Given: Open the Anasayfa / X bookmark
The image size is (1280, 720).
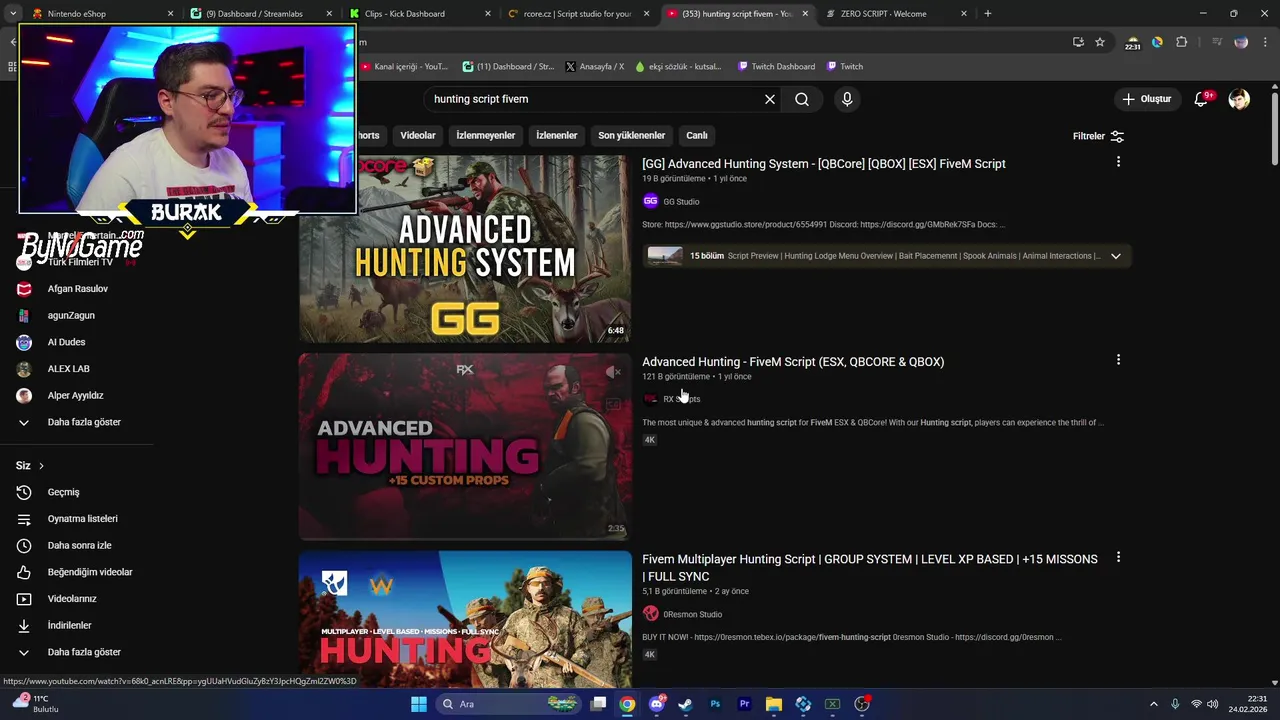Looking at the screenshot, I should (594, 66).
